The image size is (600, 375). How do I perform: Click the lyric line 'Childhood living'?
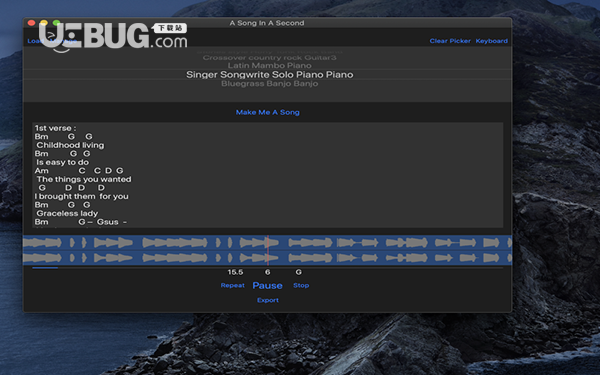(70, 145)
